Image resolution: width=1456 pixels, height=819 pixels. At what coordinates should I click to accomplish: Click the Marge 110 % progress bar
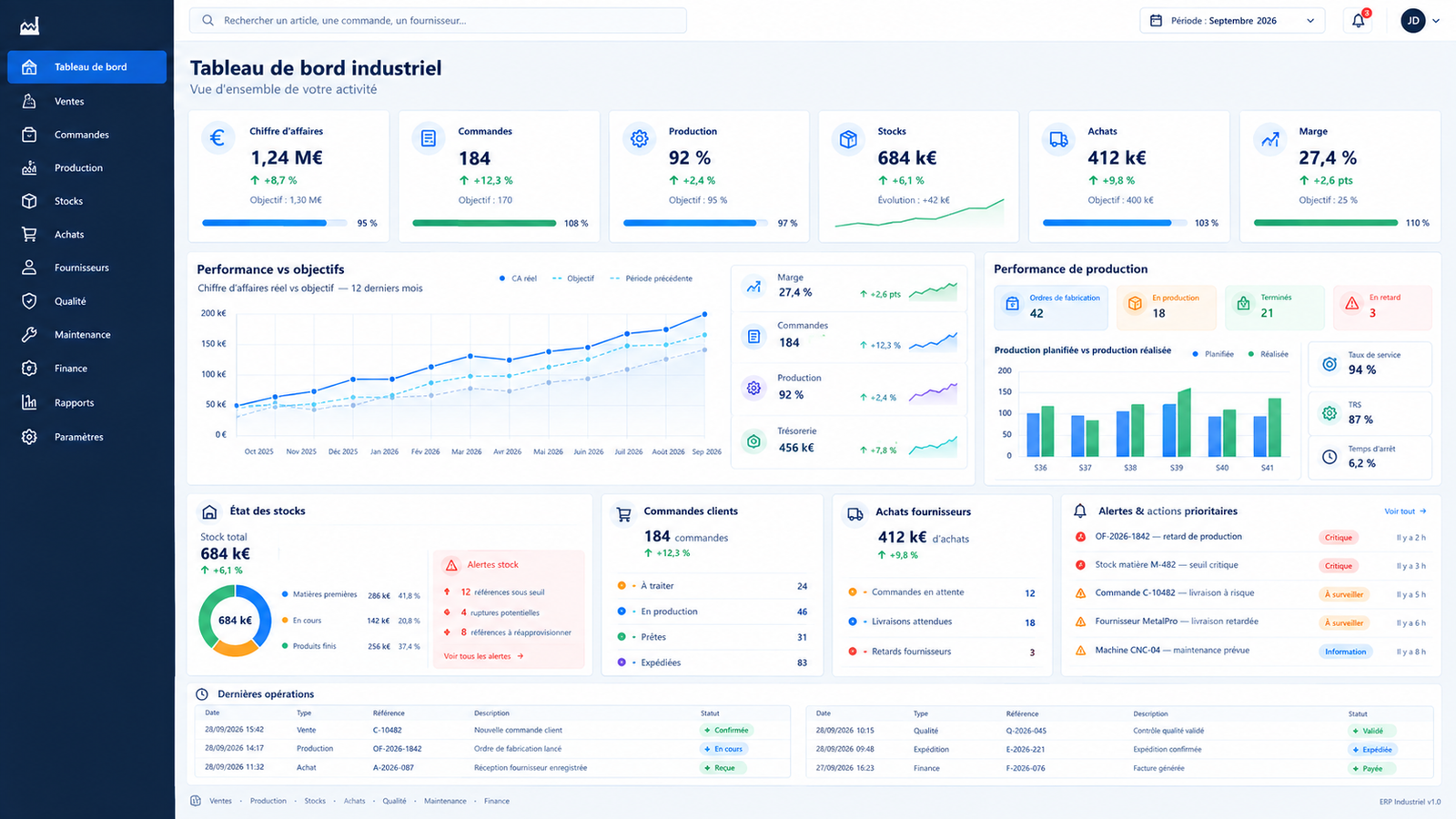(x=1326, y=223)
